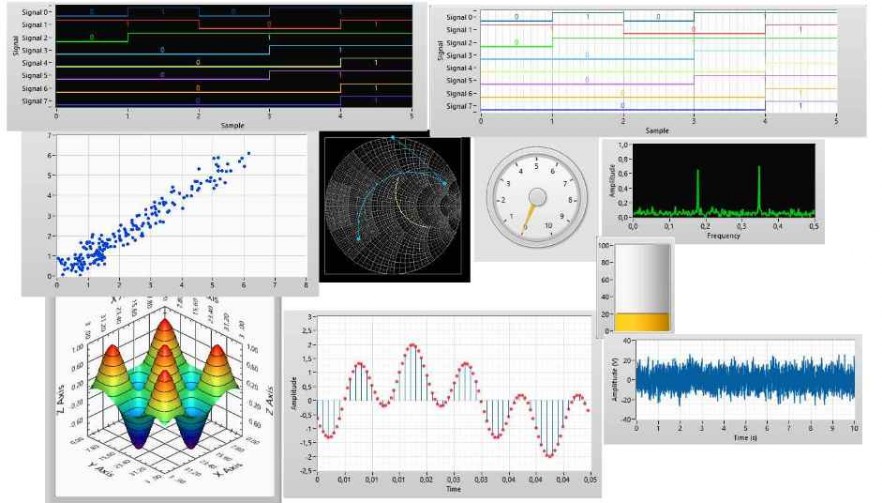Click the empty gray area of the tank
The image size is (882, 503).
click(642, 279)
